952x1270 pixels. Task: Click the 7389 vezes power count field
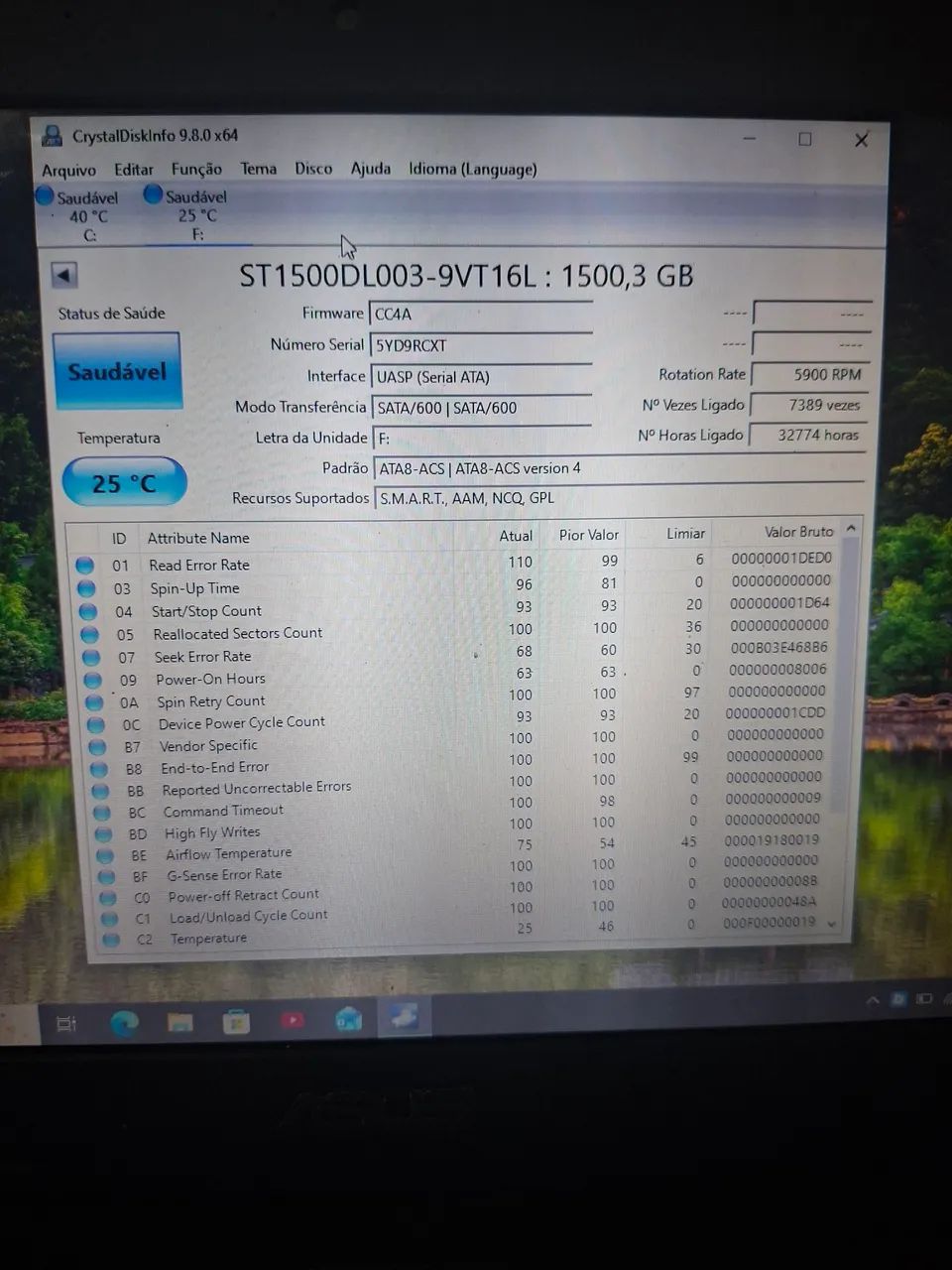click(807, 405)
